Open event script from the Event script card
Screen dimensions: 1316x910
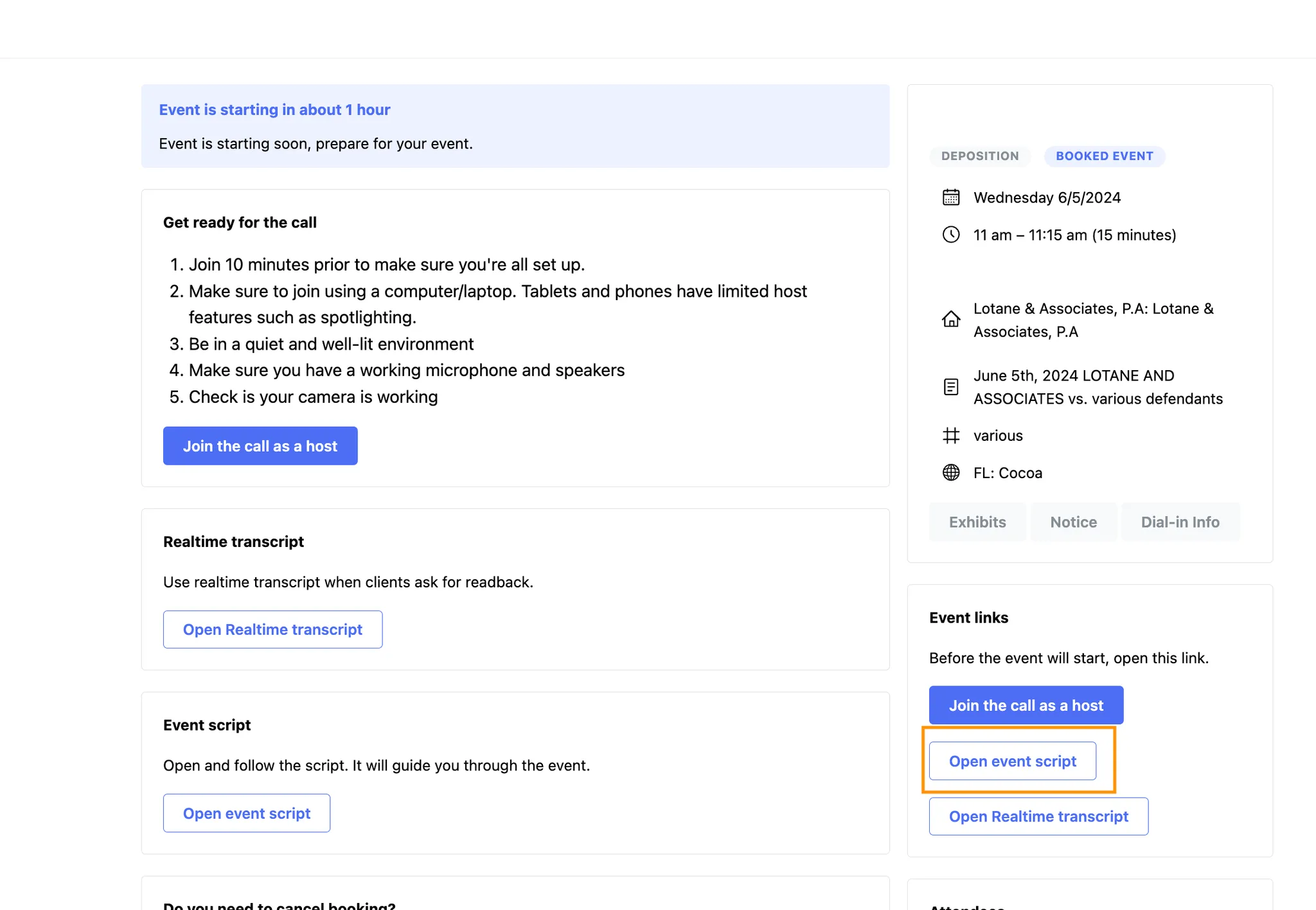(x=247, y=813)
